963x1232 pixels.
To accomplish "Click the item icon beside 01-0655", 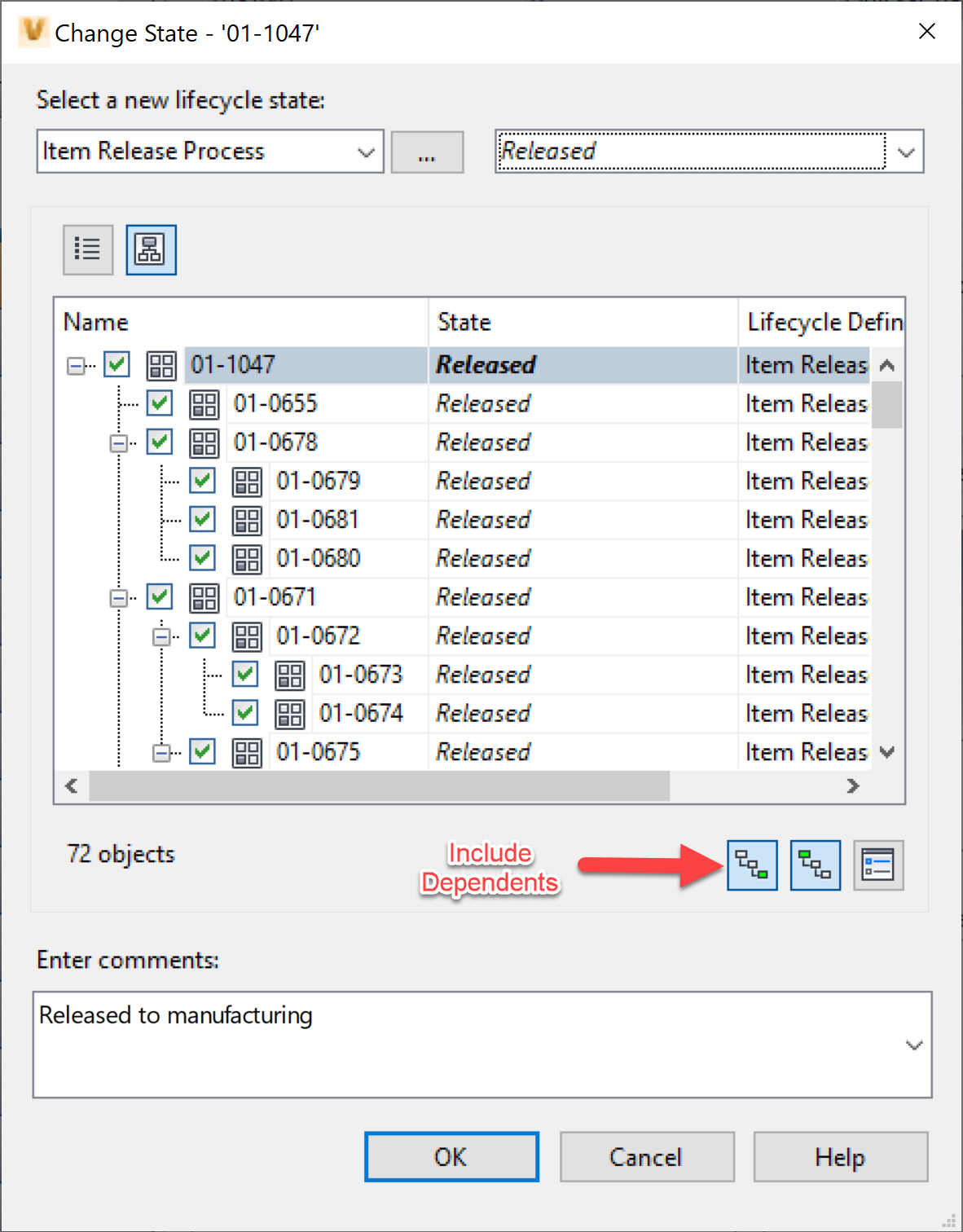I will pos(204,403).
